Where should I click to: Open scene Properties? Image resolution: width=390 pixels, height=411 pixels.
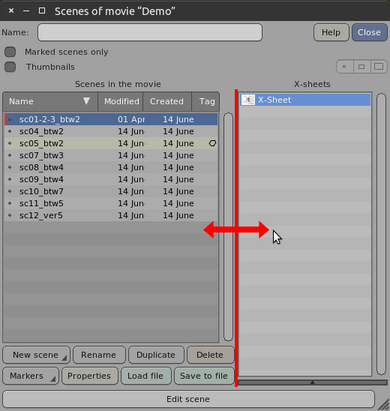point(89,376)
